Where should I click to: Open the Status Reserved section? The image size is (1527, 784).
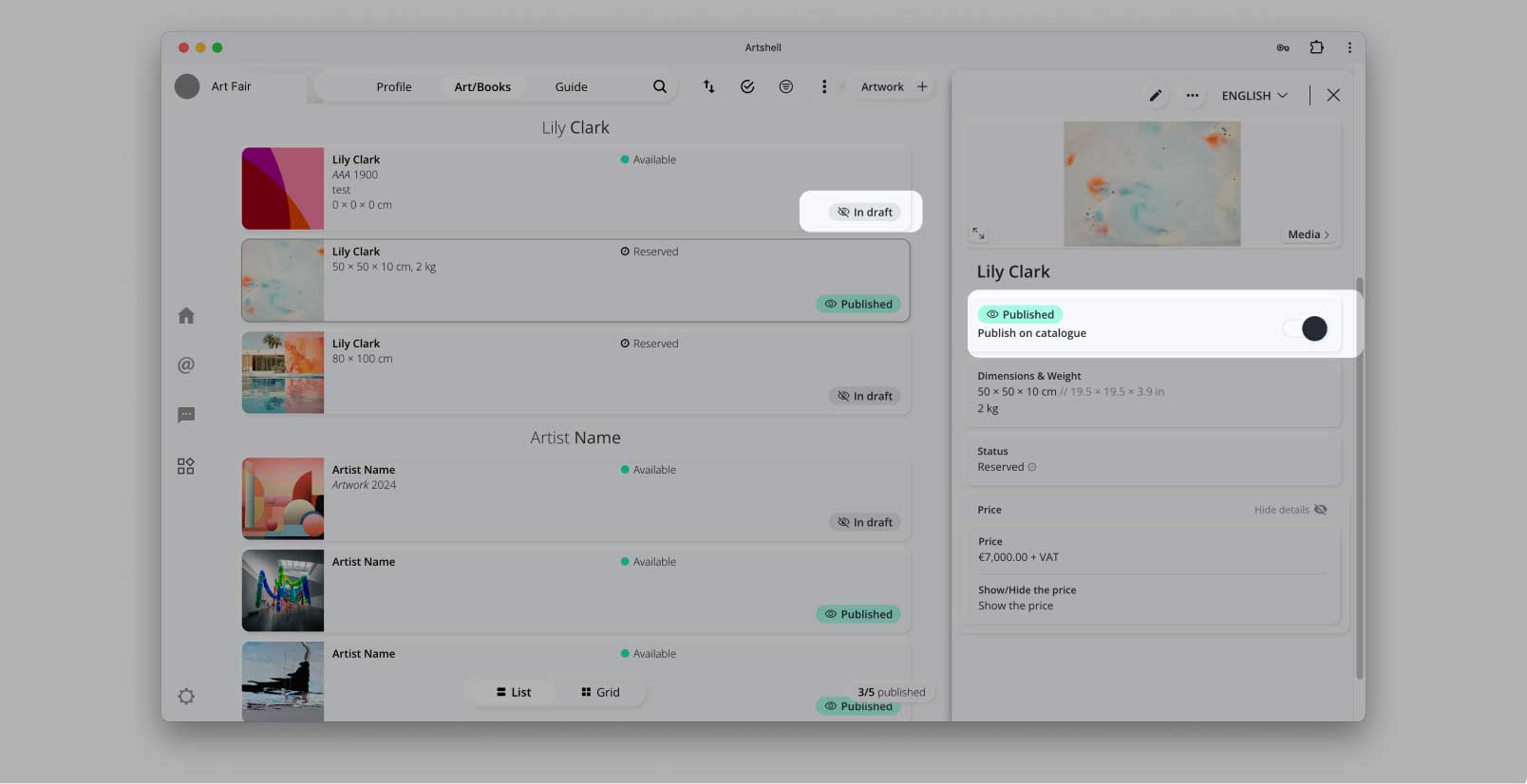click(1153, 459)
